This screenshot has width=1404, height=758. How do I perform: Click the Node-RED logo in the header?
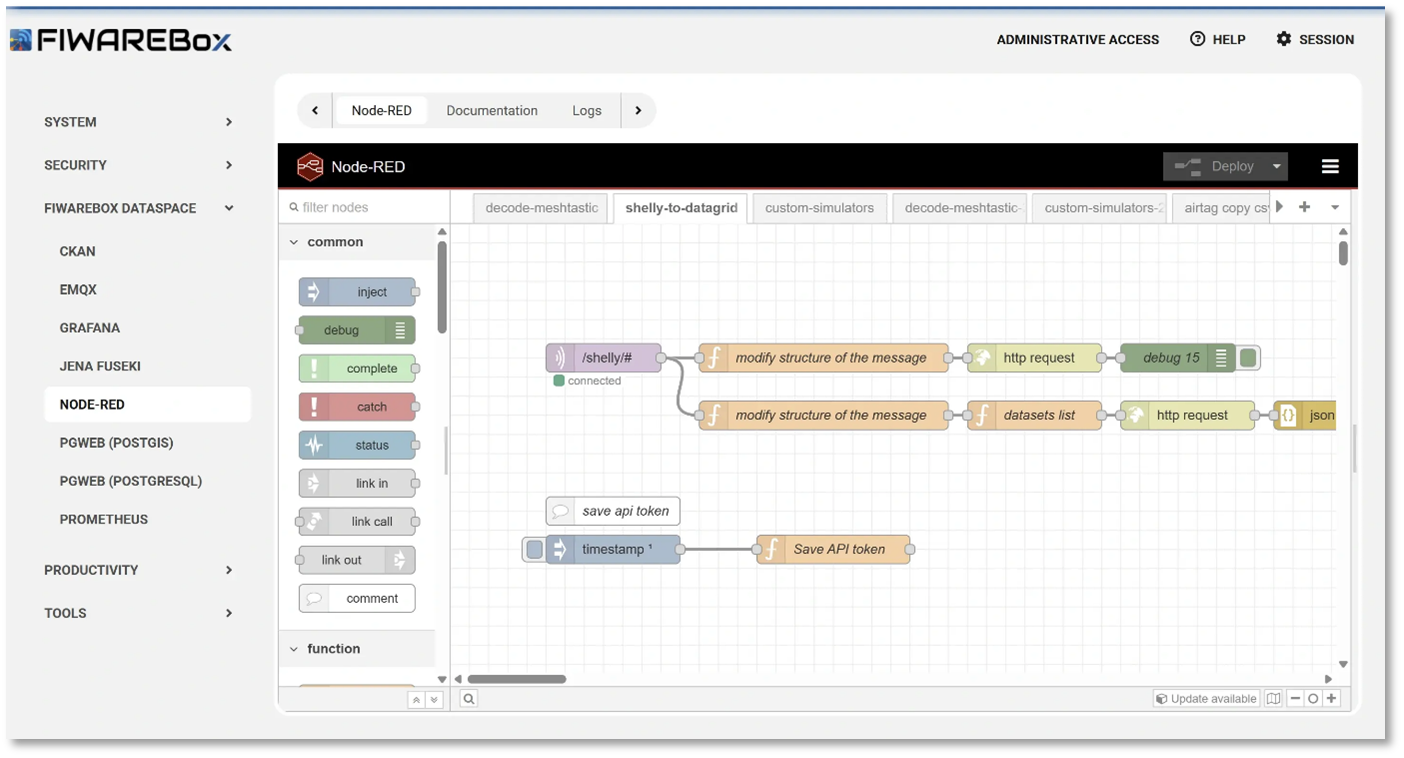click(310, 166)
